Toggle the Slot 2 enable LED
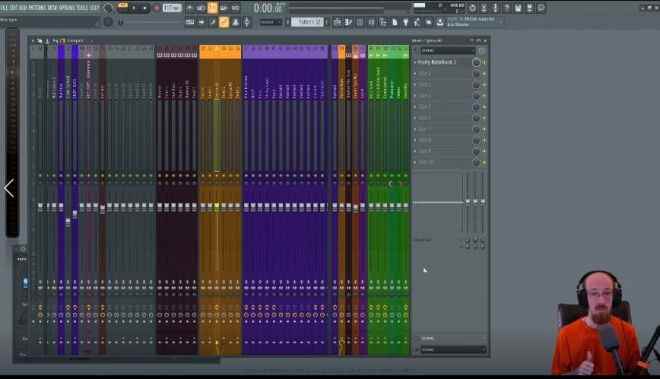660x379 pixels. pos(484,74)
